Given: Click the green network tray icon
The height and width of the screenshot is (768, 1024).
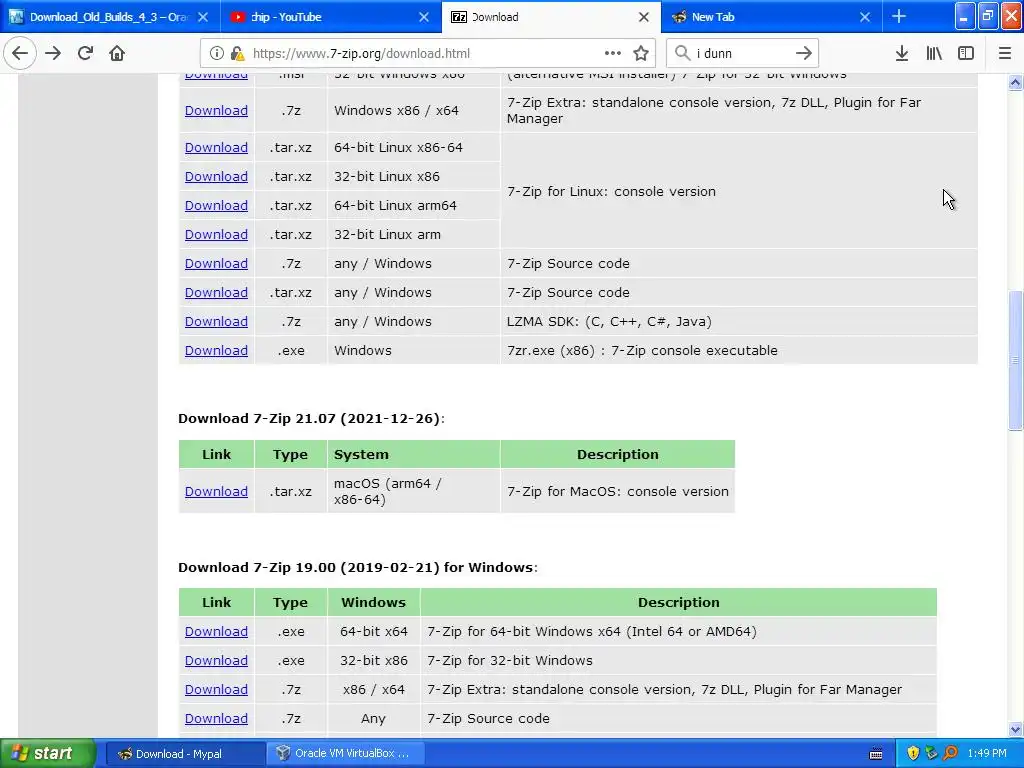Looking at the screenshot, I should click(x=931, y=754).
